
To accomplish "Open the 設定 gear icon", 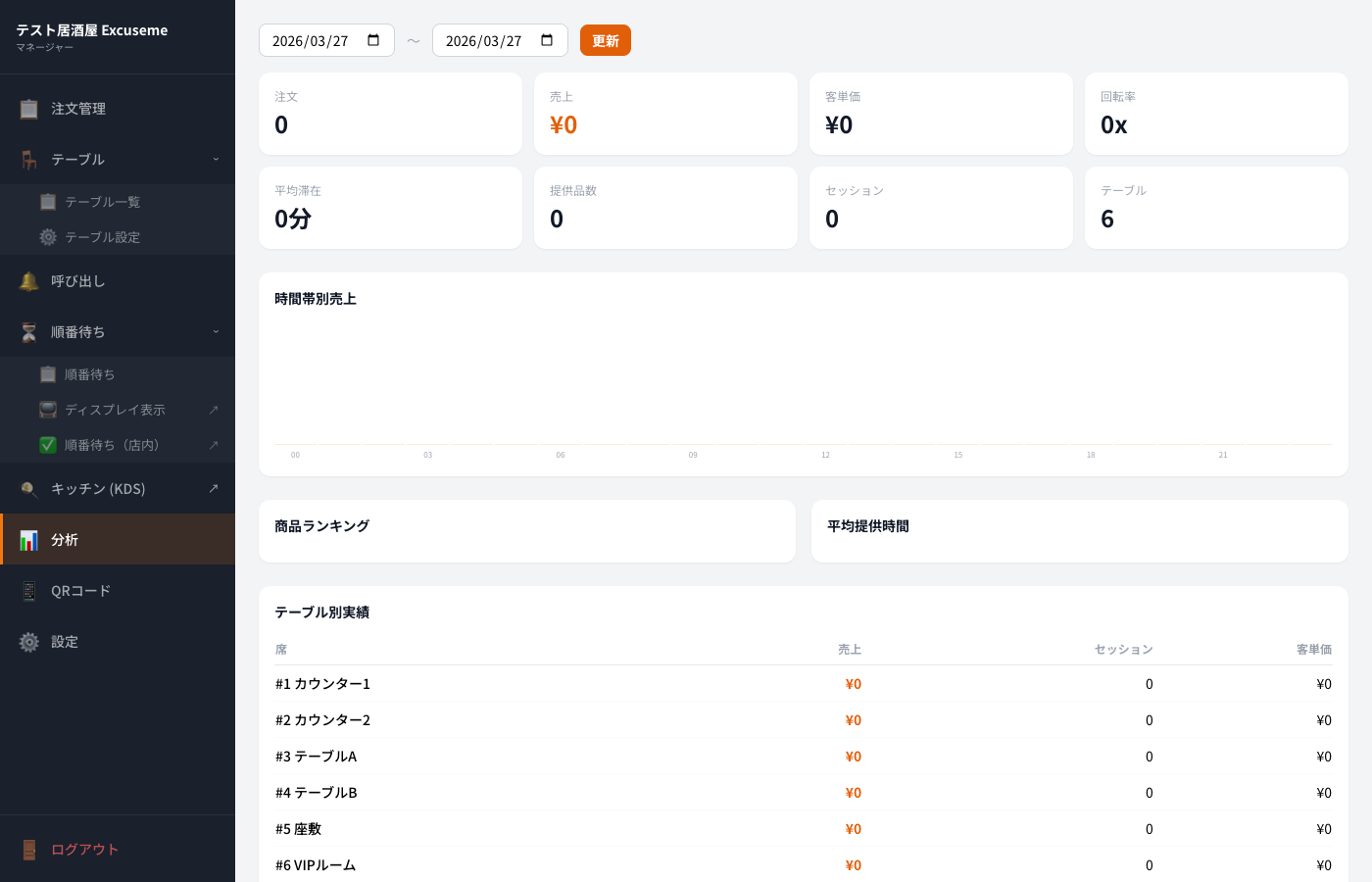I will pos(28,642).
